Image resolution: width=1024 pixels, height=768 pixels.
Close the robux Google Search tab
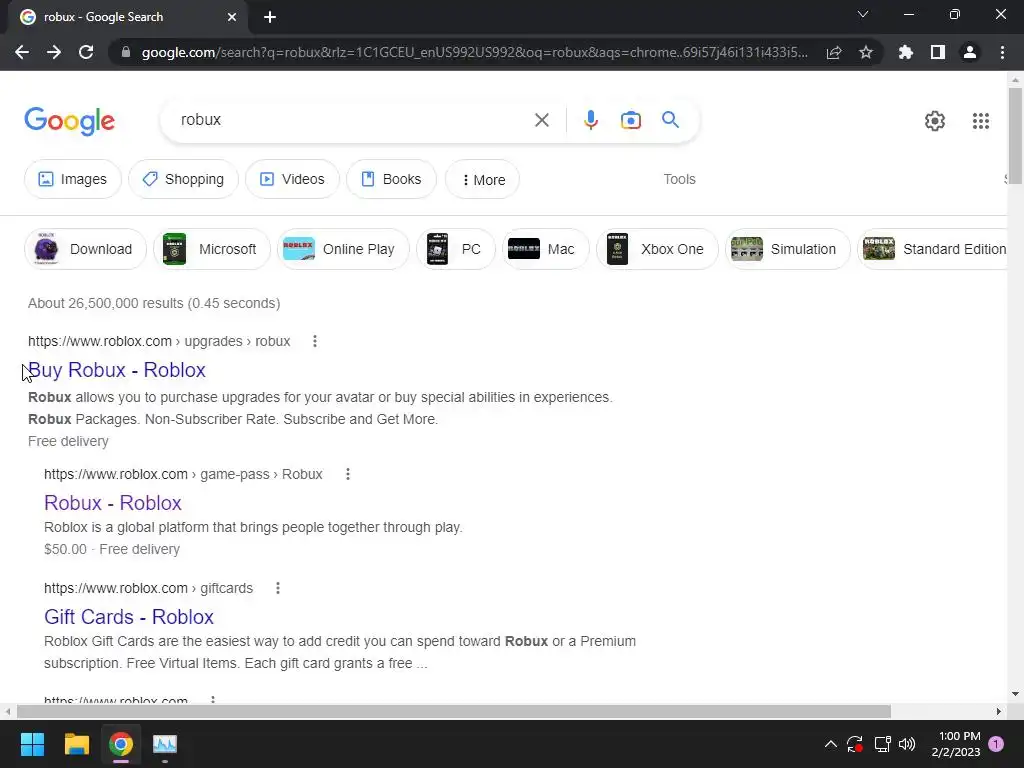(231, 17)
